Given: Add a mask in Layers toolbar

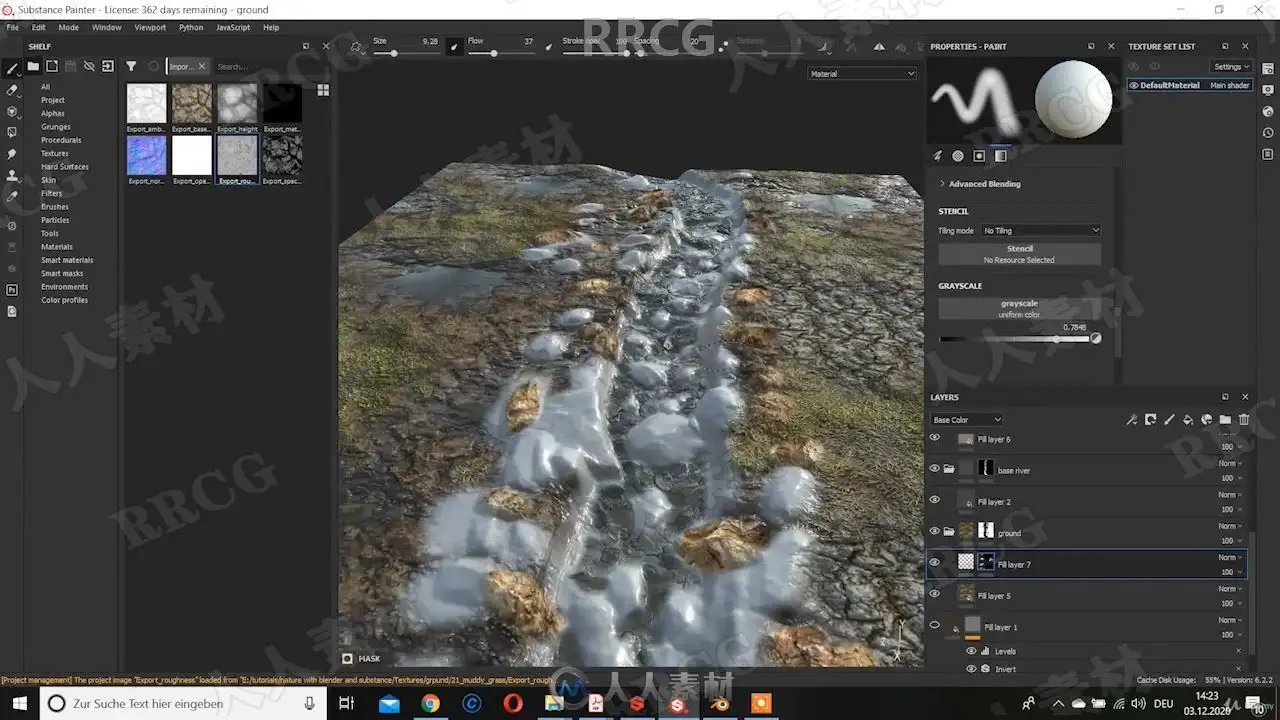Looking at the screenshot, I should coord(1151,420).
